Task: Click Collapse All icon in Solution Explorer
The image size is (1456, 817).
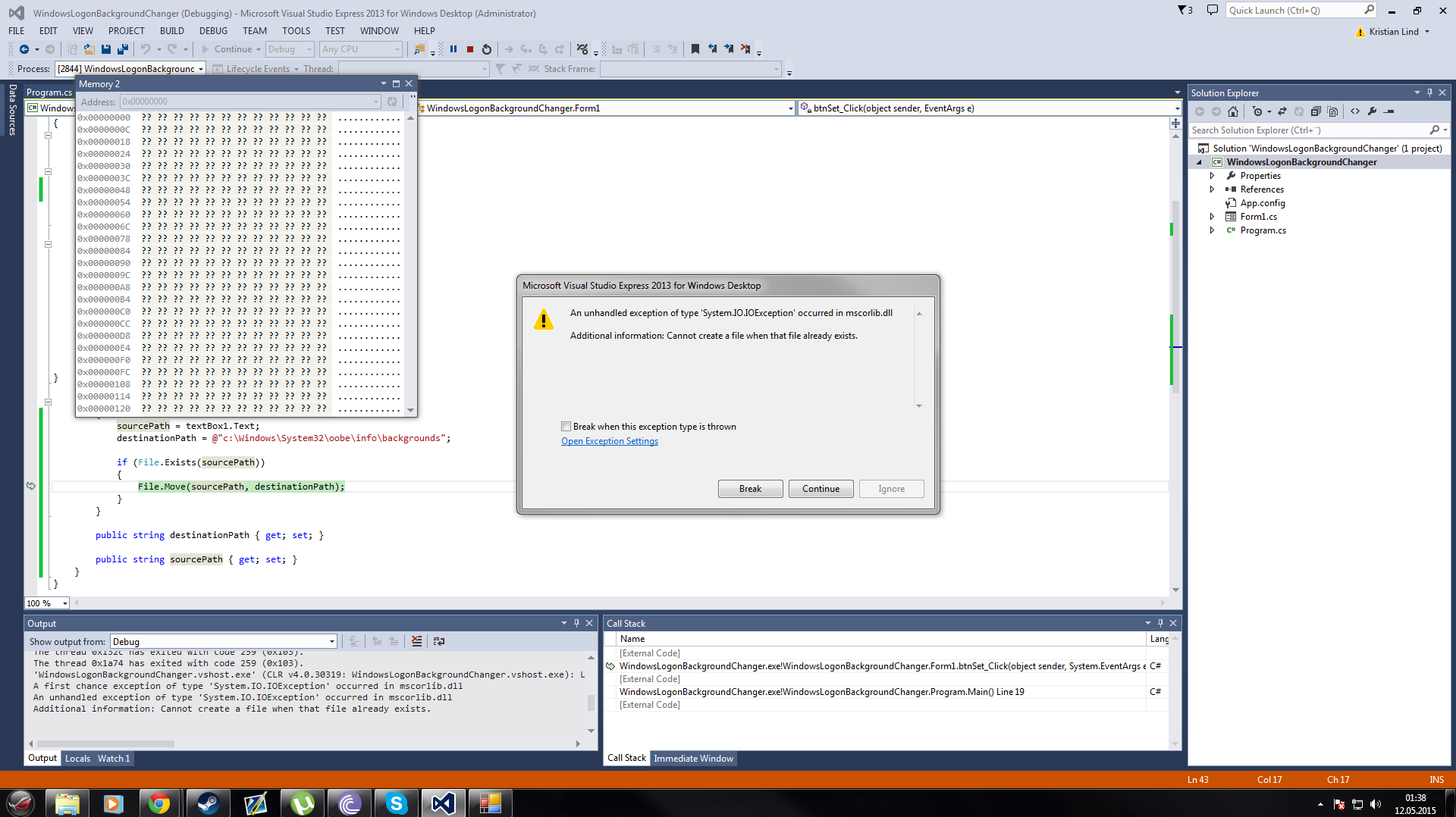Action: click(x=1316, y=111)
